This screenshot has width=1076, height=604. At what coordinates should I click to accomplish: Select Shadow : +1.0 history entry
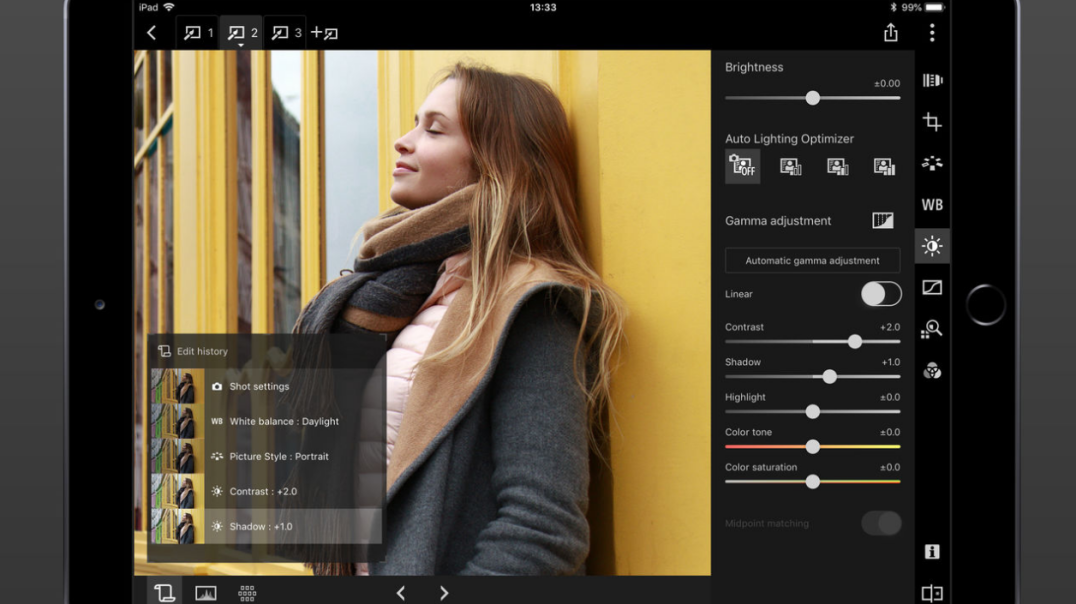point(266,526)
